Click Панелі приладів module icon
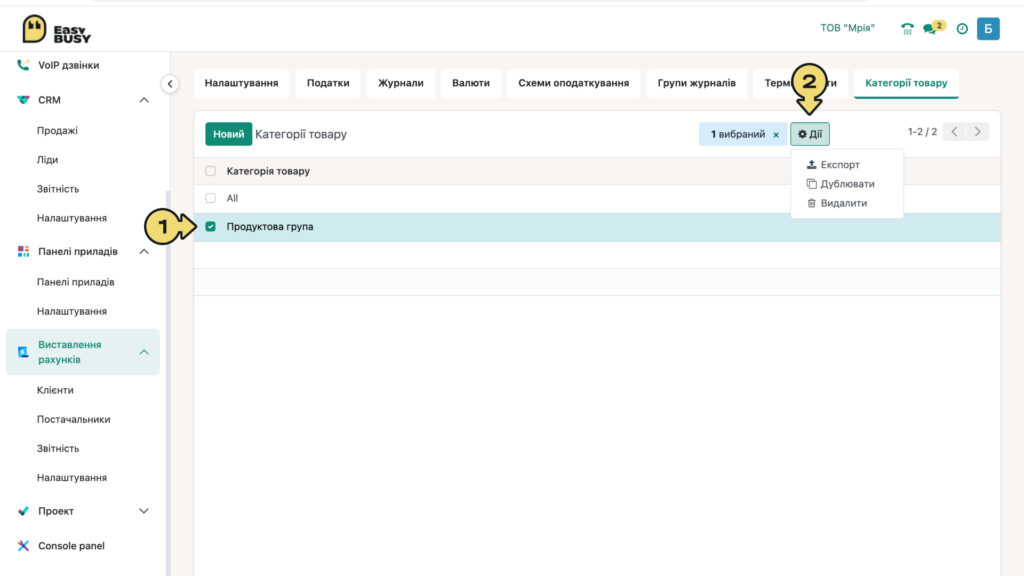 tap(23, 251)
